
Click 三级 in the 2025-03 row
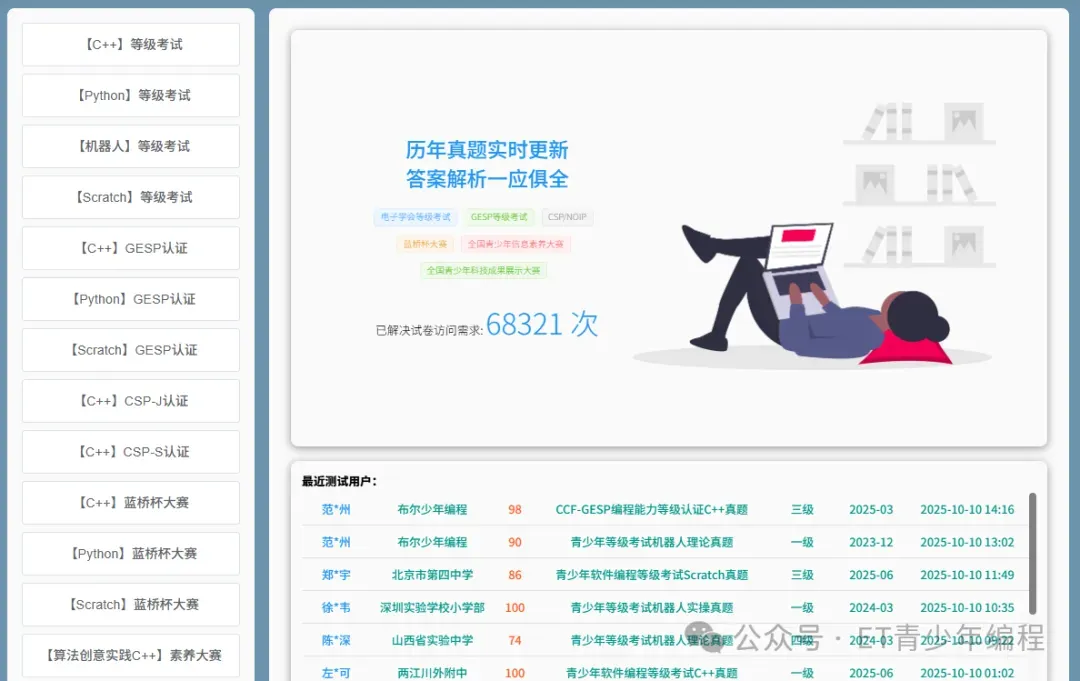click(x=802, y=510)
